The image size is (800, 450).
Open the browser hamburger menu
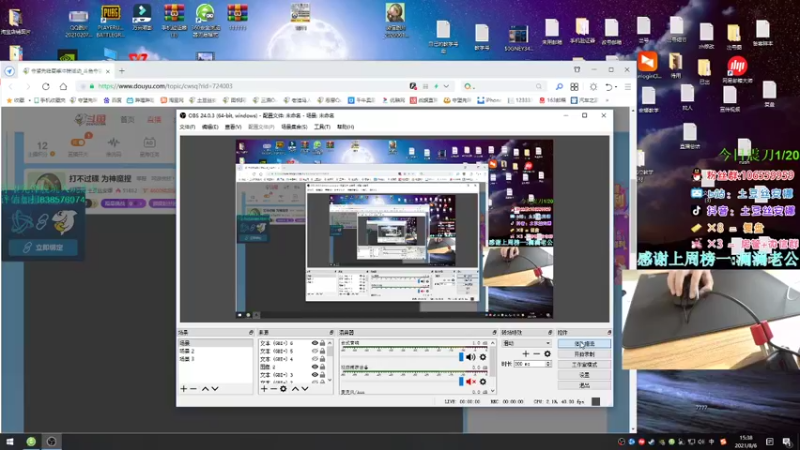click(x=628, y=87)
